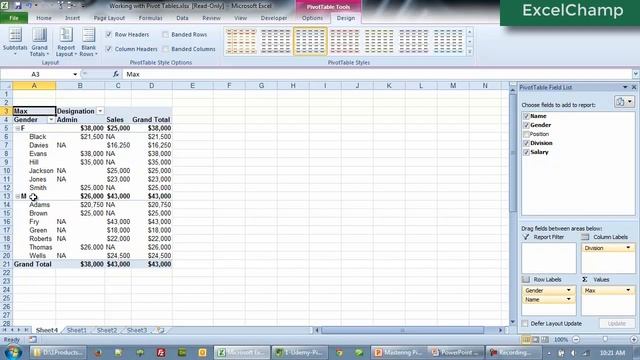Click the Windows Start orb
The image size is (640, 360).
tap(13, 352)
